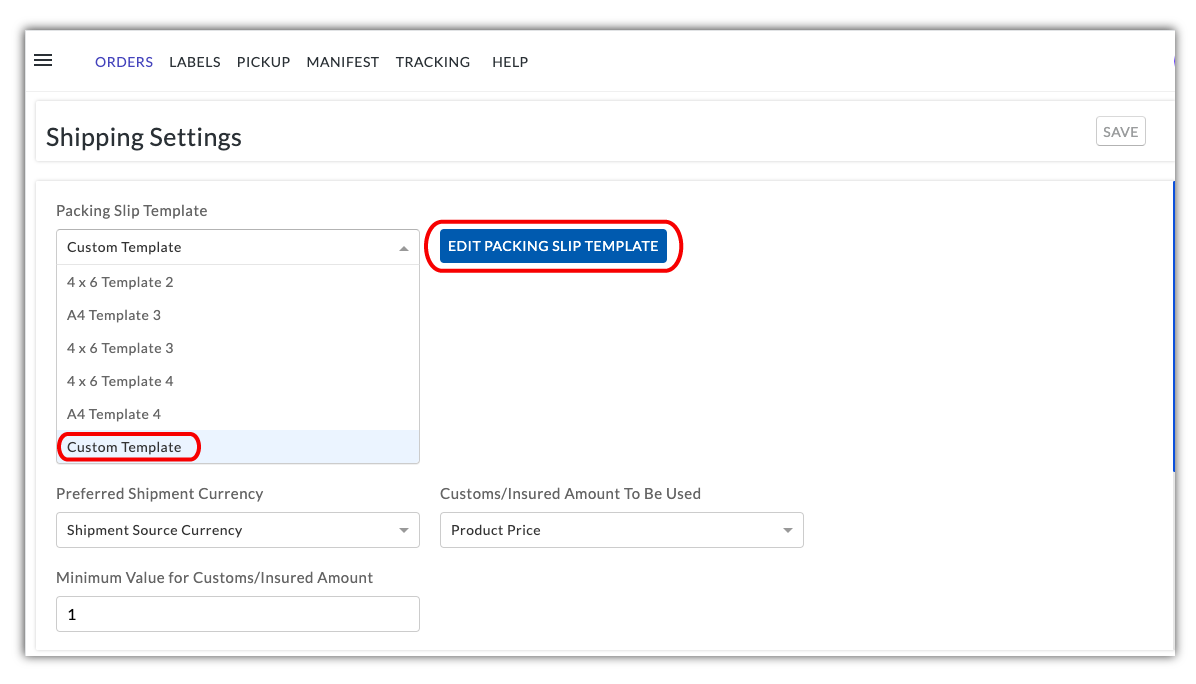Collapse the Packing Slip Template dropdown arrow
Screen dimensions: 1196x684
(x=403, y=248)
